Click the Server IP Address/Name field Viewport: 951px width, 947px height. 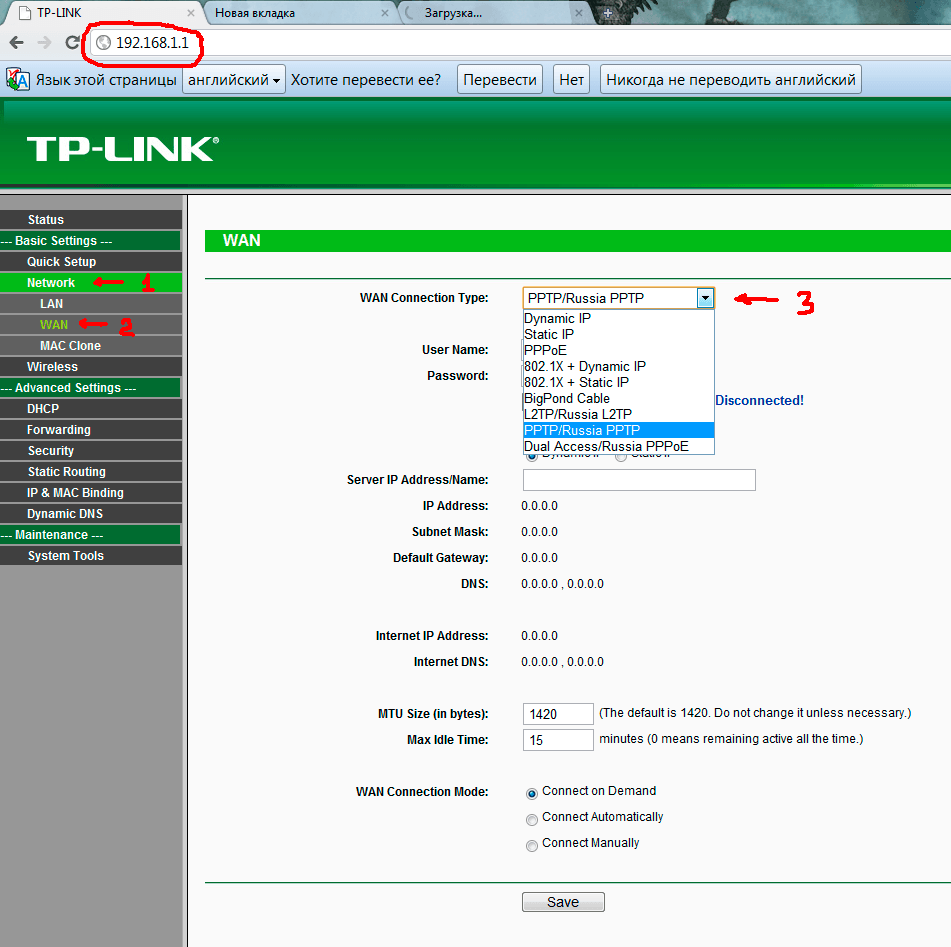(639, 480)
